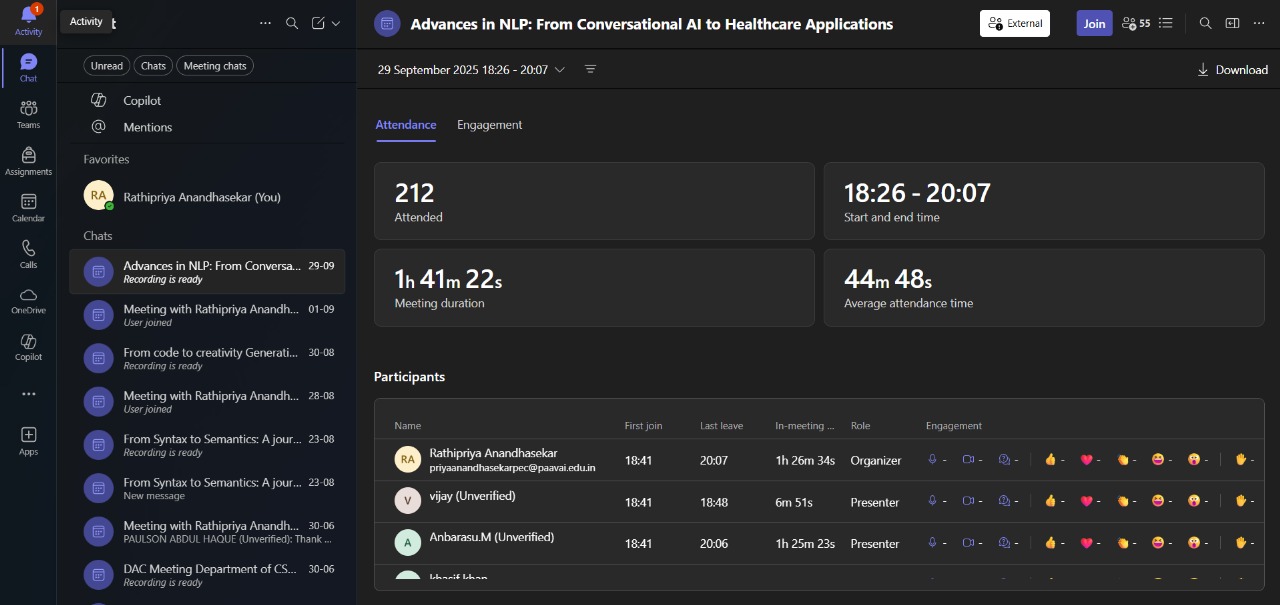Open the 'From code to creativity' chat

210,358
